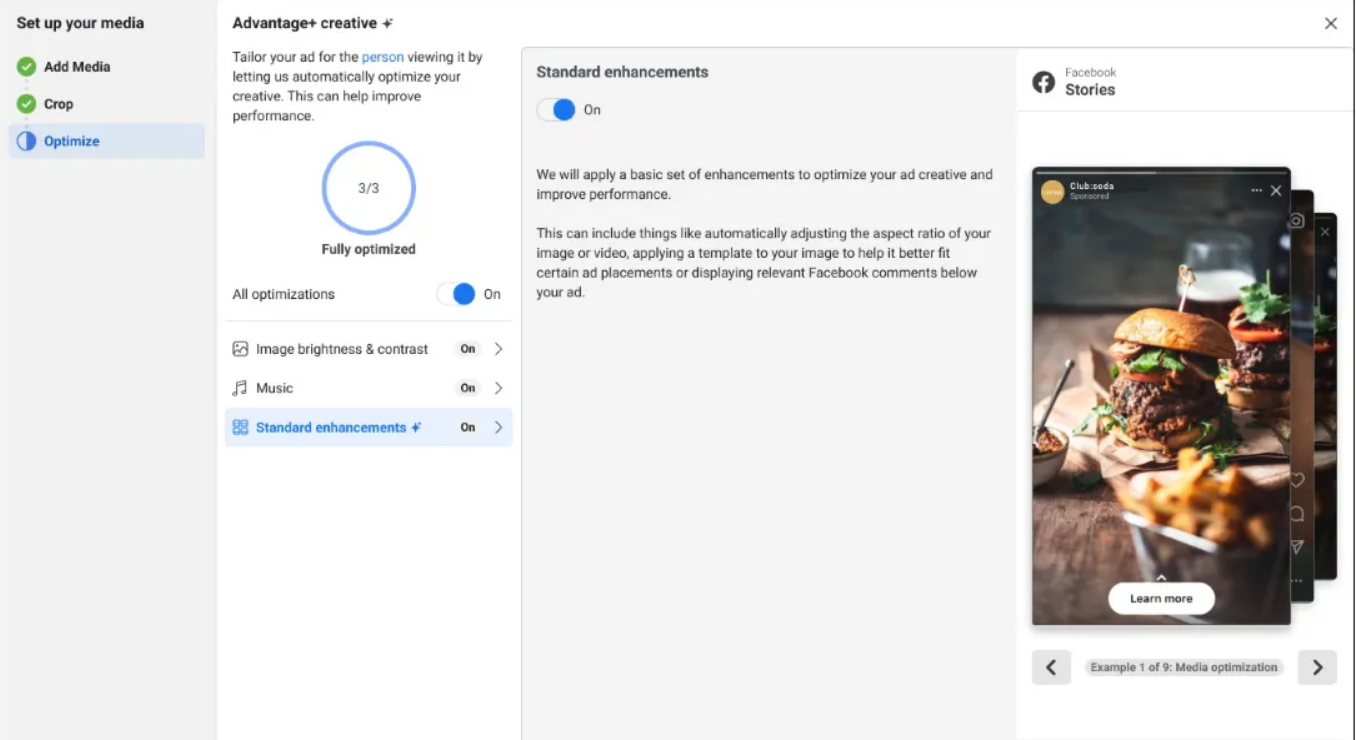The height and width of the screenshot is (740, 1356).
Task: Click the Music note icon
Action: [240, 388]
